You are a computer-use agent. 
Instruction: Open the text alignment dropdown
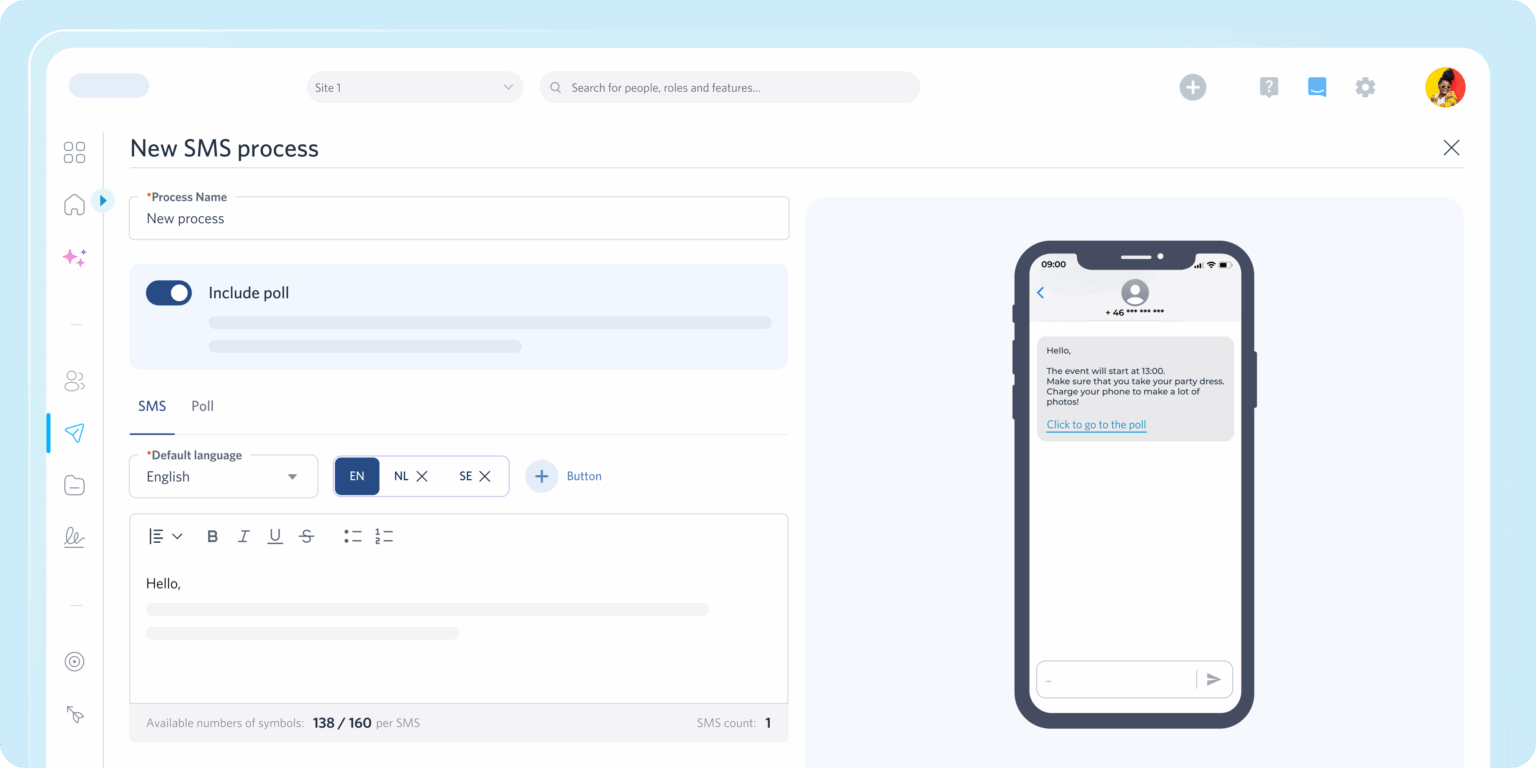[165, 537]
